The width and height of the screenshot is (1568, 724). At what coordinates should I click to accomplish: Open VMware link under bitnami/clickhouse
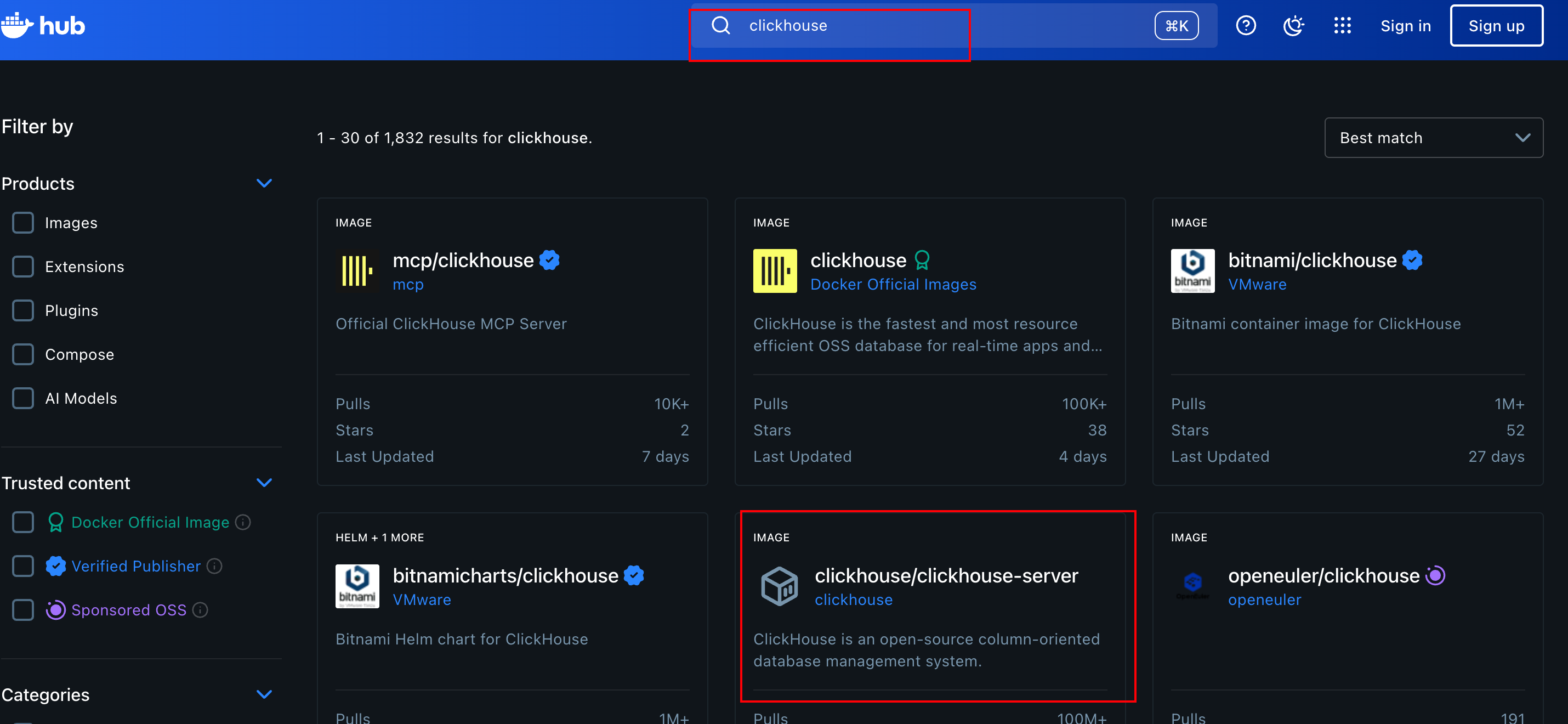coord(1257,284)
